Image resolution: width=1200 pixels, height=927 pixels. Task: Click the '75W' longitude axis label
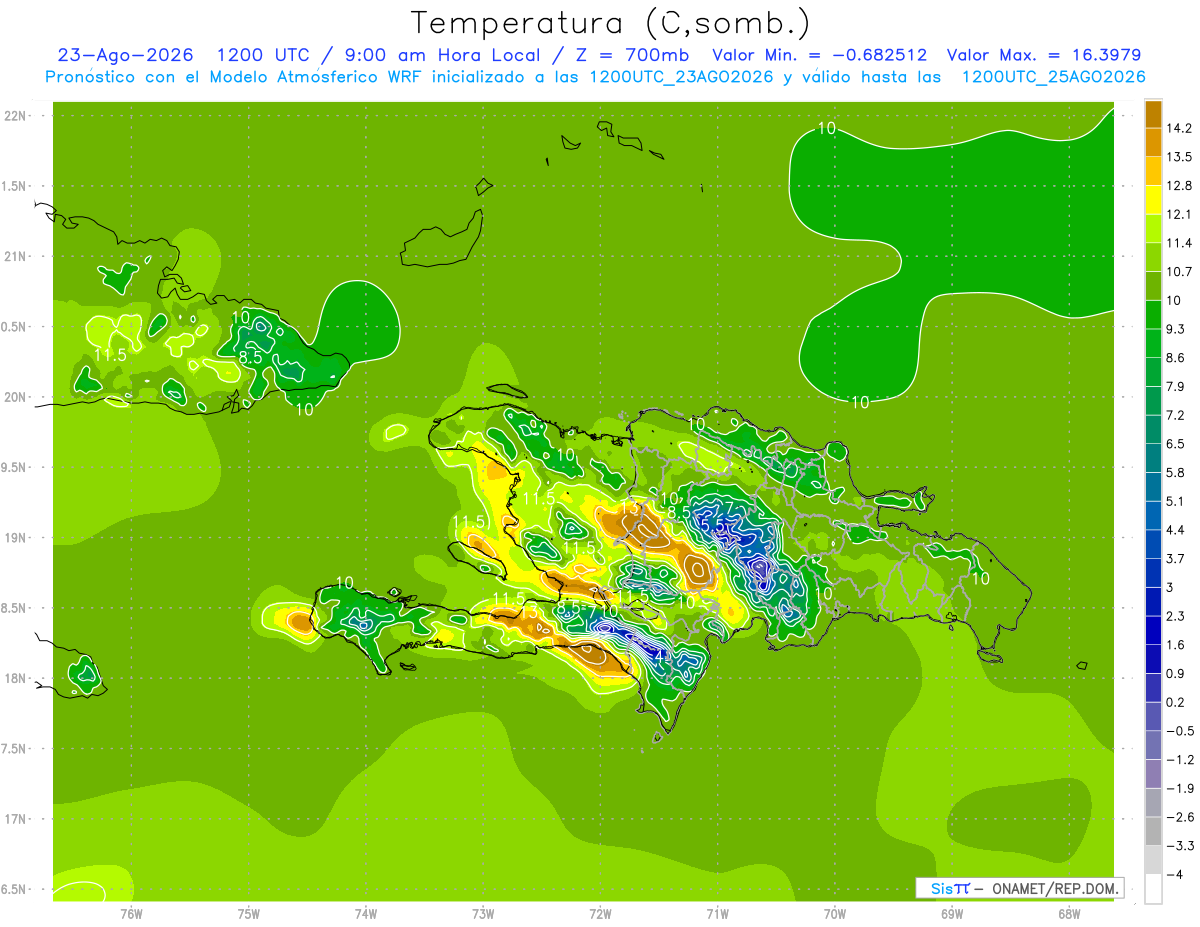(249, 913)
